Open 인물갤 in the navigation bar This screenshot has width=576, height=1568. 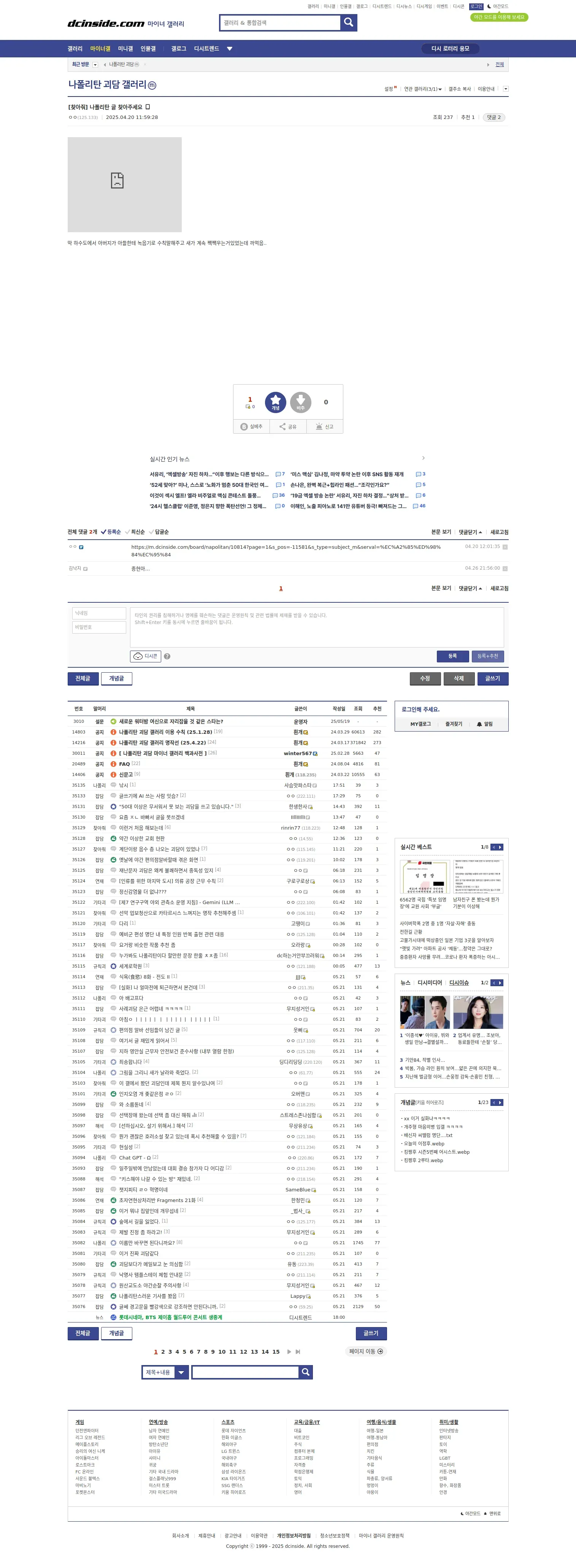pos(148,49)
